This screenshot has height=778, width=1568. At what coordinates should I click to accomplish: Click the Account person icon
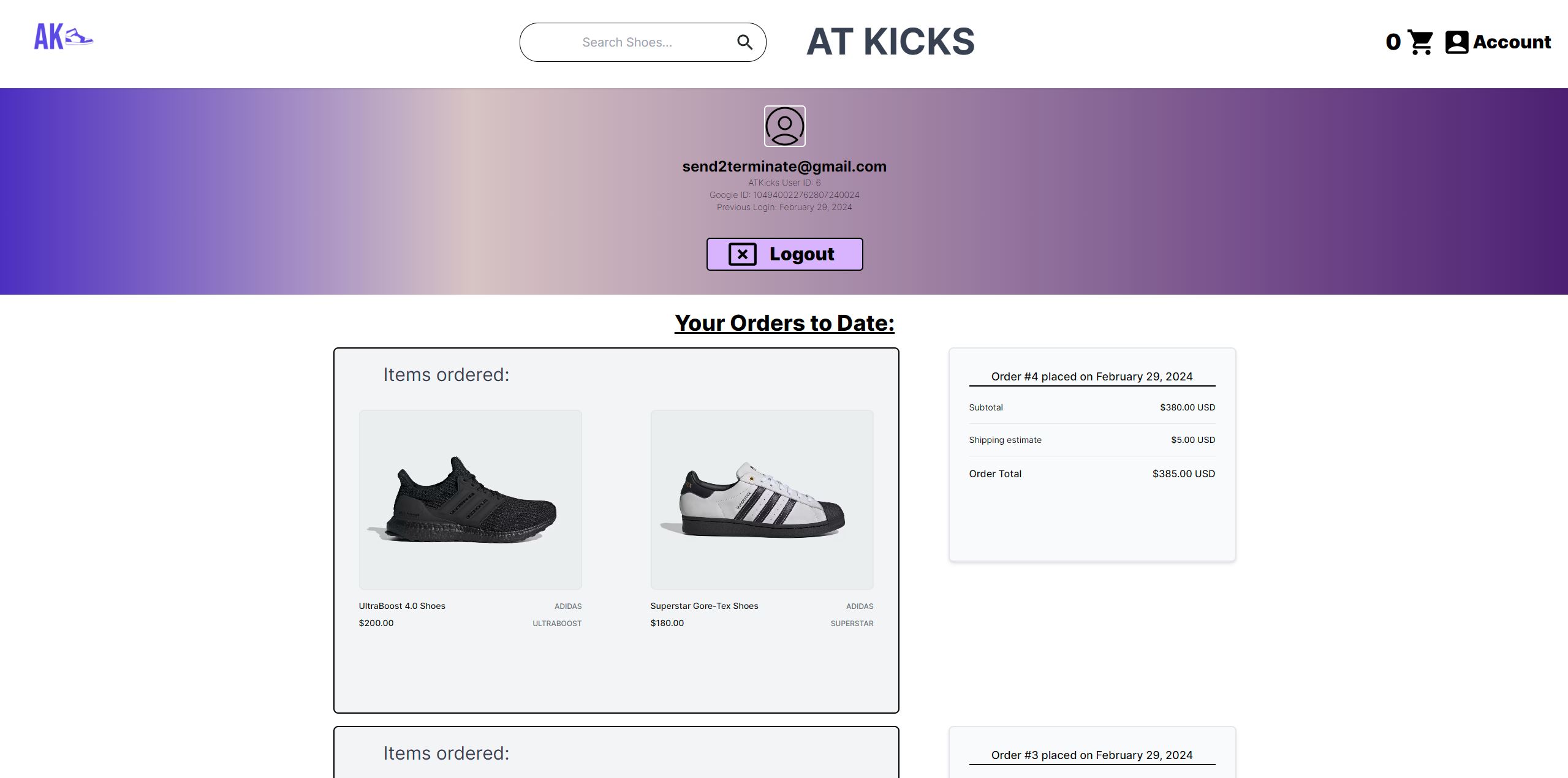(x=1456, y=42)
